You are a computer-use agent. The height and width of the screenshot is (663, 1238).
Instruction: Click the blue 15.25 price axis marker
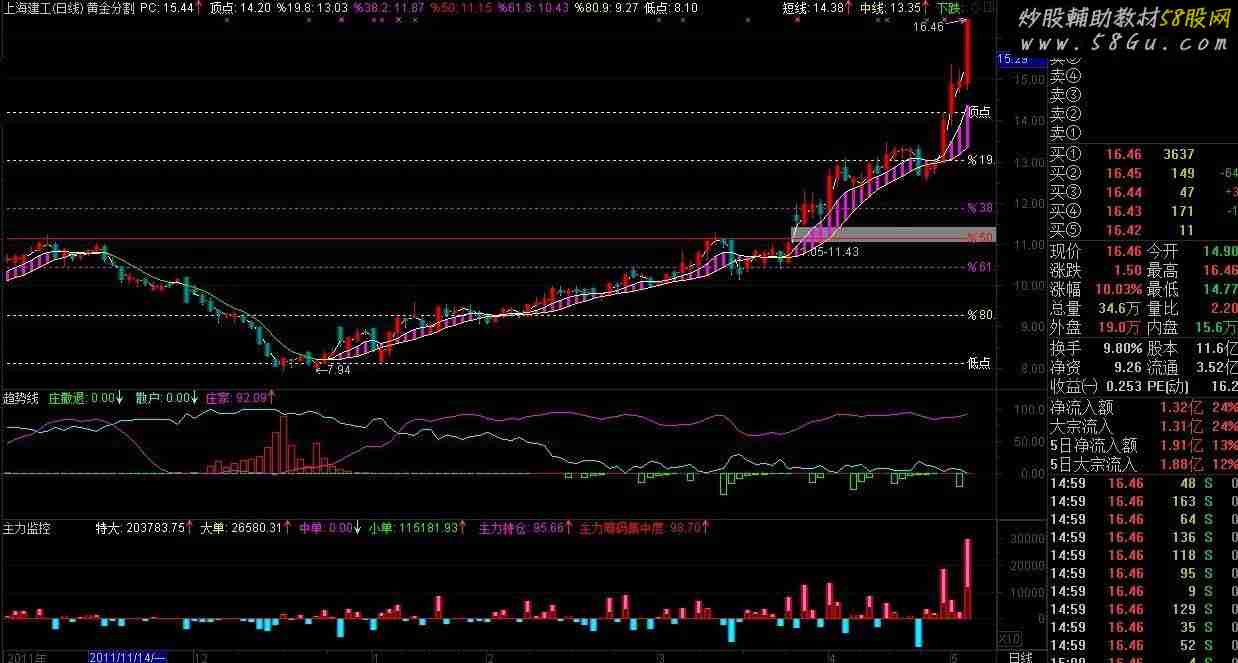point(1013,60)
